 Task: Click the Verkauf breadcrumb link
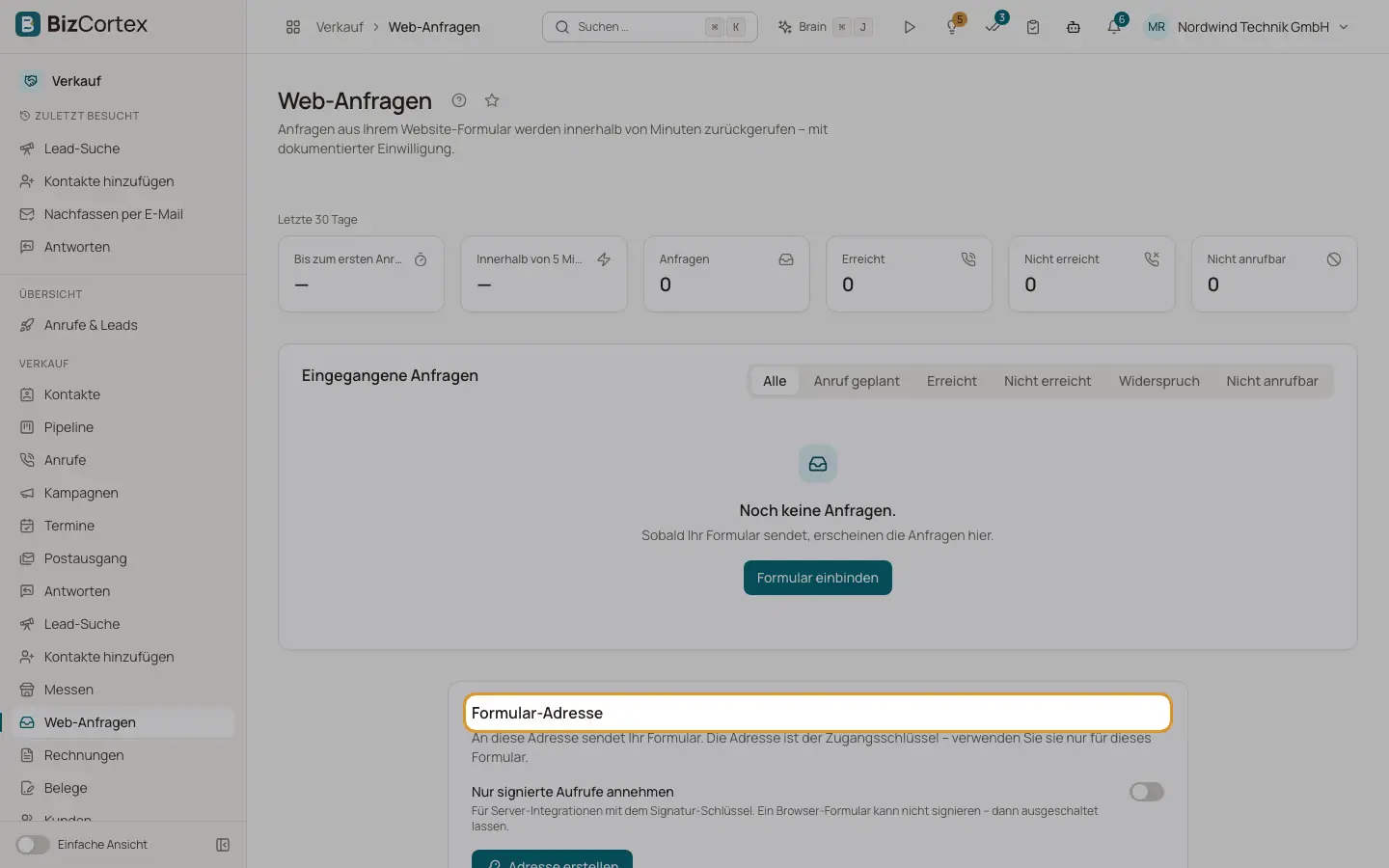tap(340, 27)
